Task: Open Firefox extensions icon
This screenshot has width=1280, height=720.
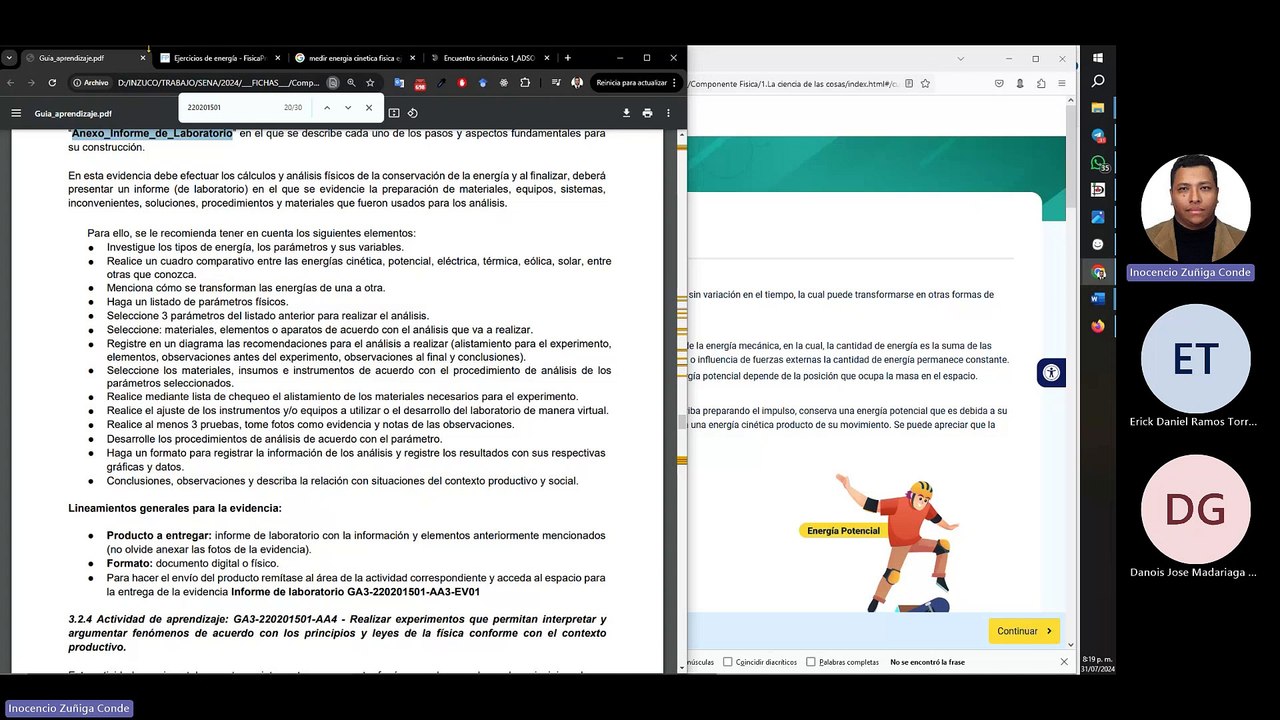Action: (x=1041, y=84)
